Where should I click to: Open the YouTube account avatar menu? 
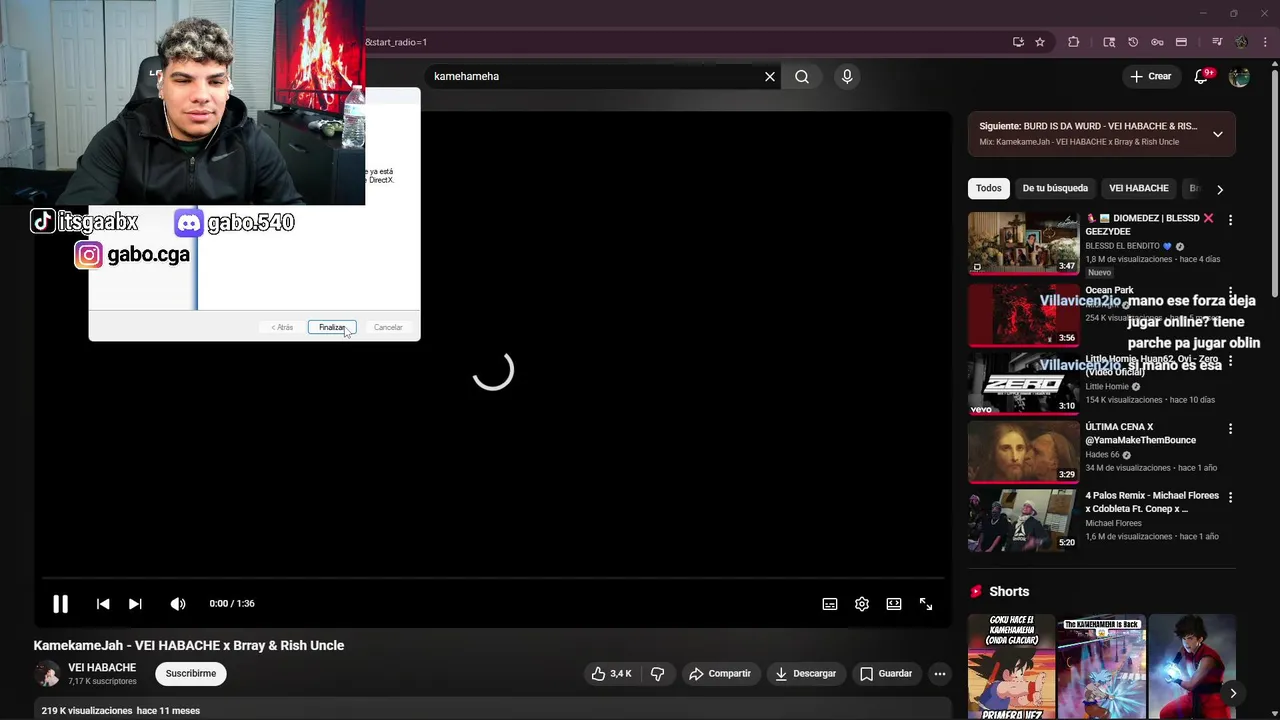1239,77
